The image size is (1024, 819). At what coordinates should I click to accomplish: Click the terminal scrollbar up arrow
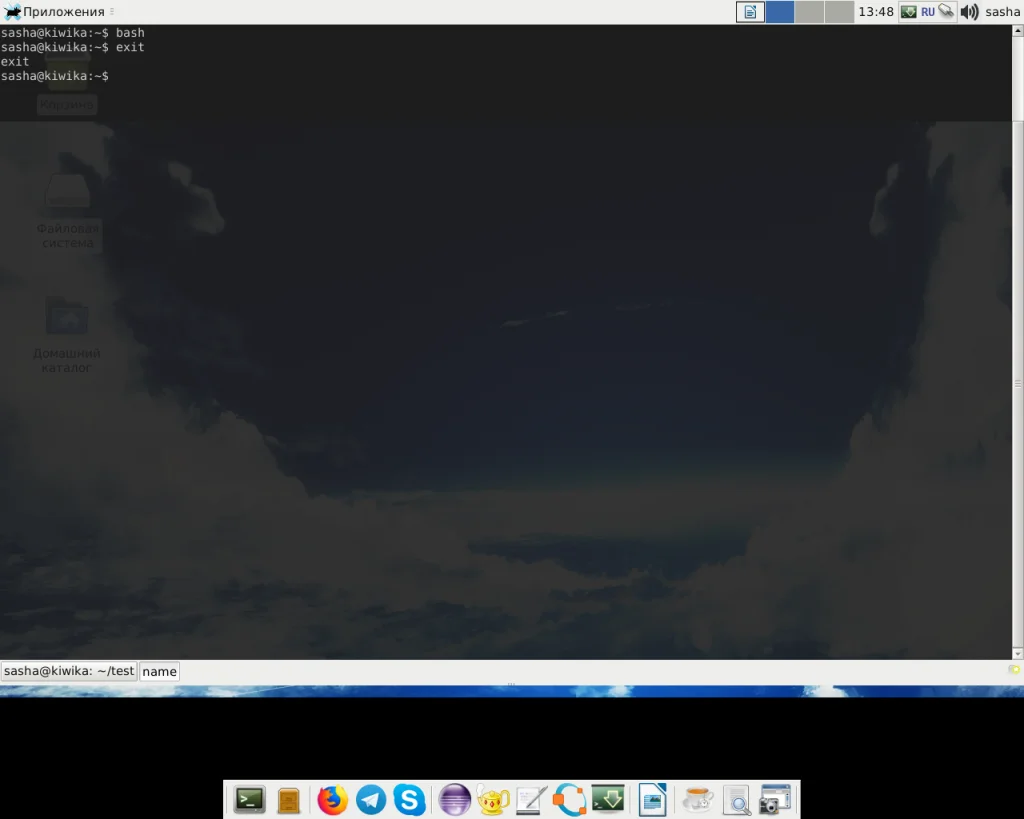point(1017,29)
